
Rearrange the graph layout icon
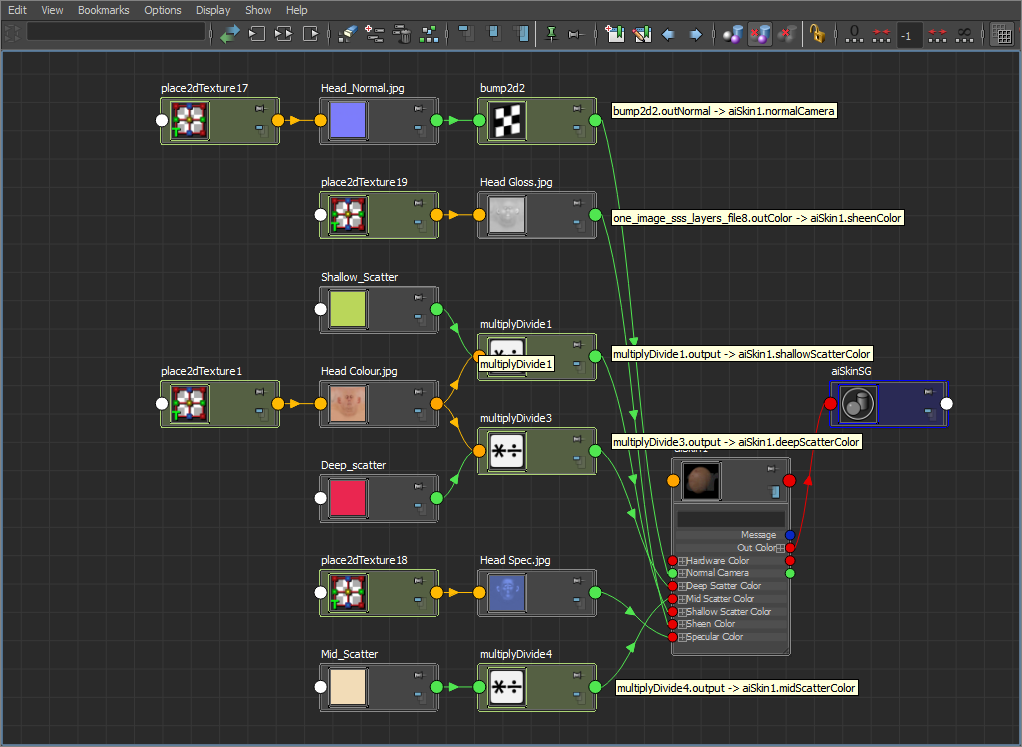tap(429, 34)
